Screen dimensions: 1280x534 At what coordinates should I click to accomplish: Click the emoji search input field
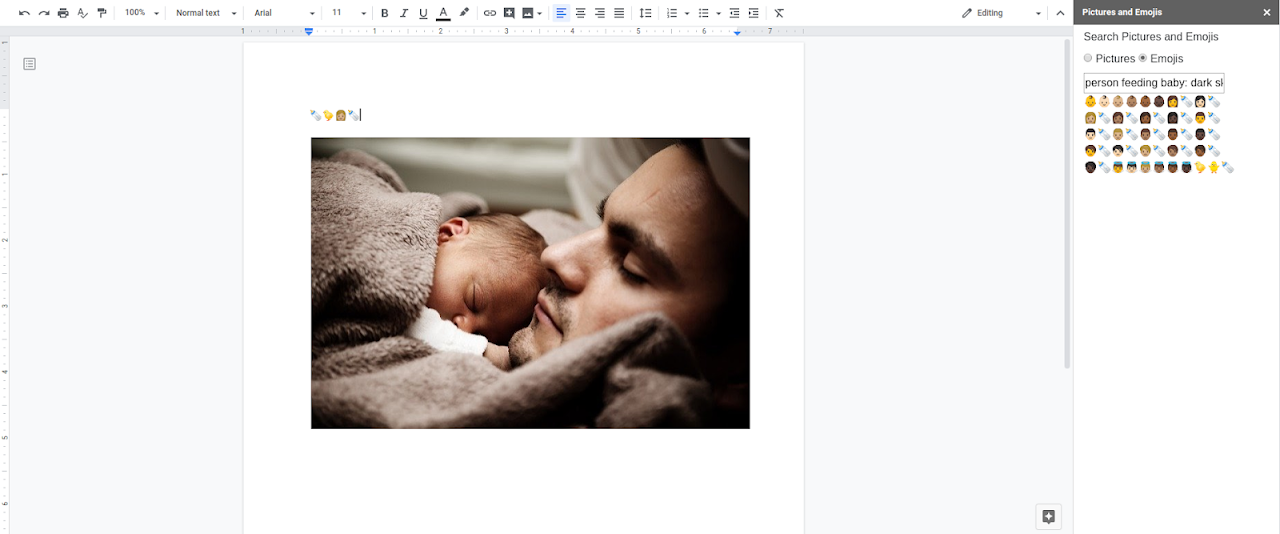click(x=1154, y=83)
